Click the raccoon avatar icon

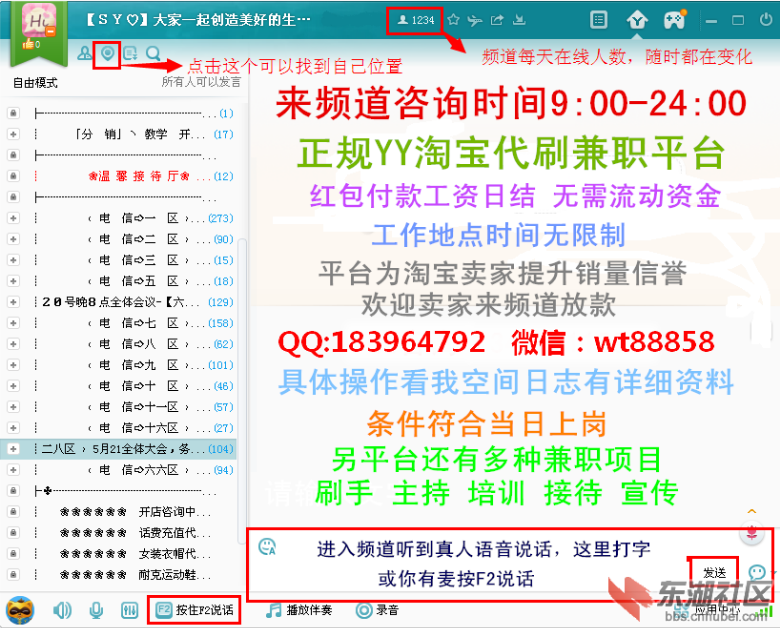pyautogui.click(x=20, y=610)
